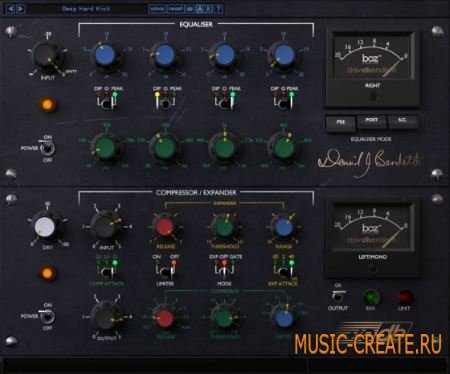Click the first blue EQ gain knob
This screenshot has height=374, width=450.
pyautogui.click(x=105, y=56)
